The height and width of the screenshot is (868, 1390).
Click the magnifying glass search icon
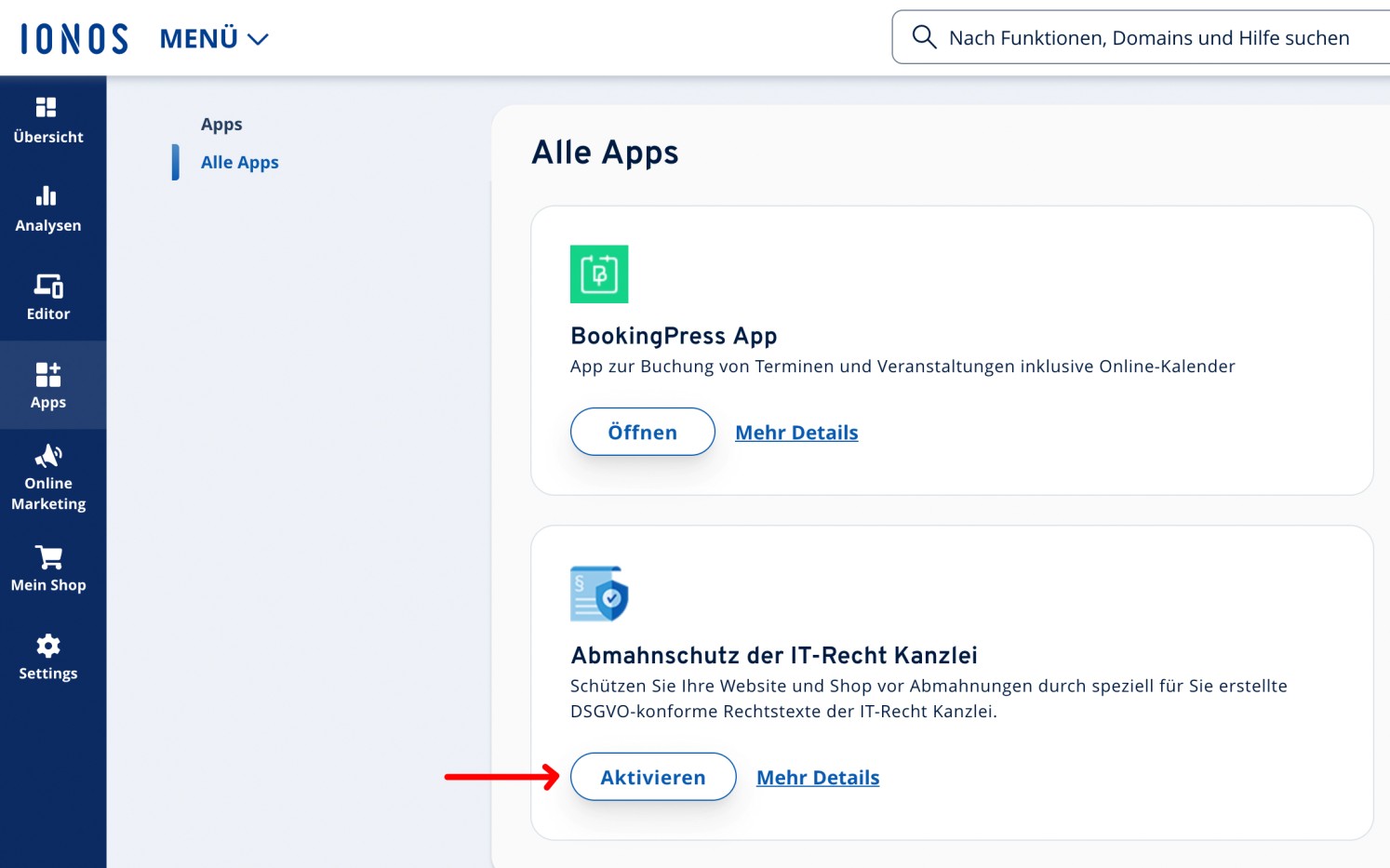[923, 37]
